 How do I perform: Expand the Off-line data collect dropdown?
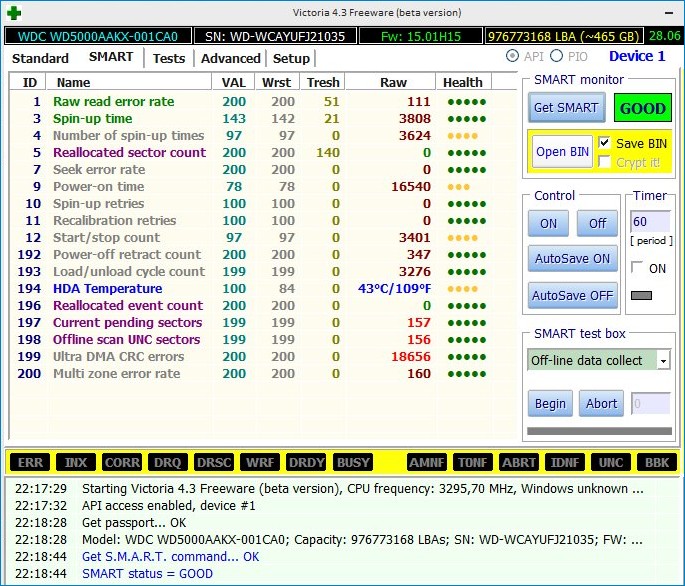[x=664, y=360]
